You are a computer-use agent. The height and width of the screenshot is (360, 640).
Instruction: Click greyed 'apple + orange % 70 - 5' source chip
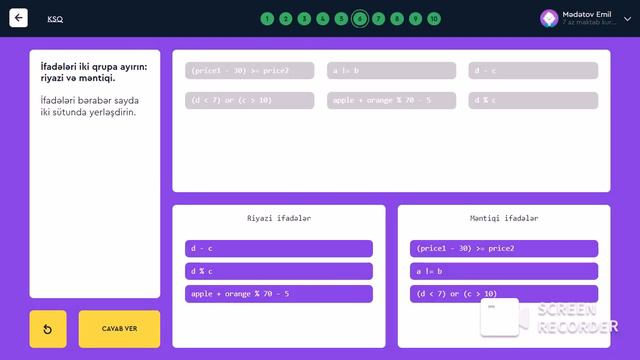(x=391, y=100)
